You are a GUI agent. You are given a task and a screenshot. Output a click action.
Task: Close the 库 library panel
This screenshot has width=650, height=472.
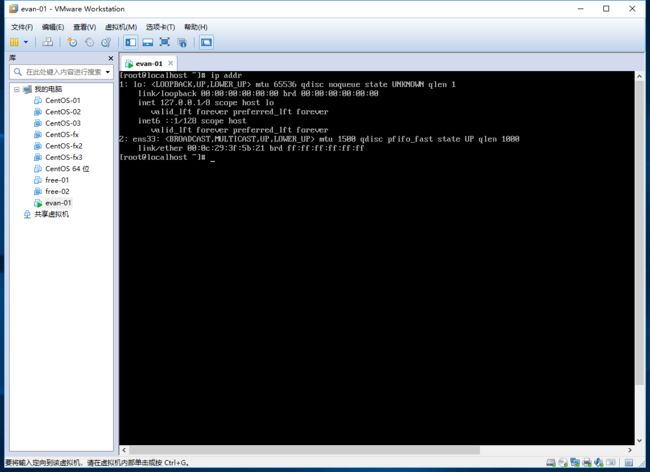[x=111, y=58]
